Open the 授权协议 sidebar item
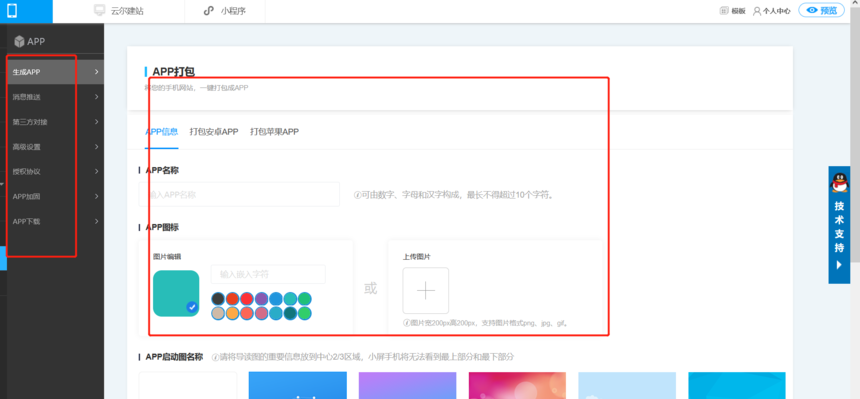Screen dimensions: 860x399 click(55, 172)
